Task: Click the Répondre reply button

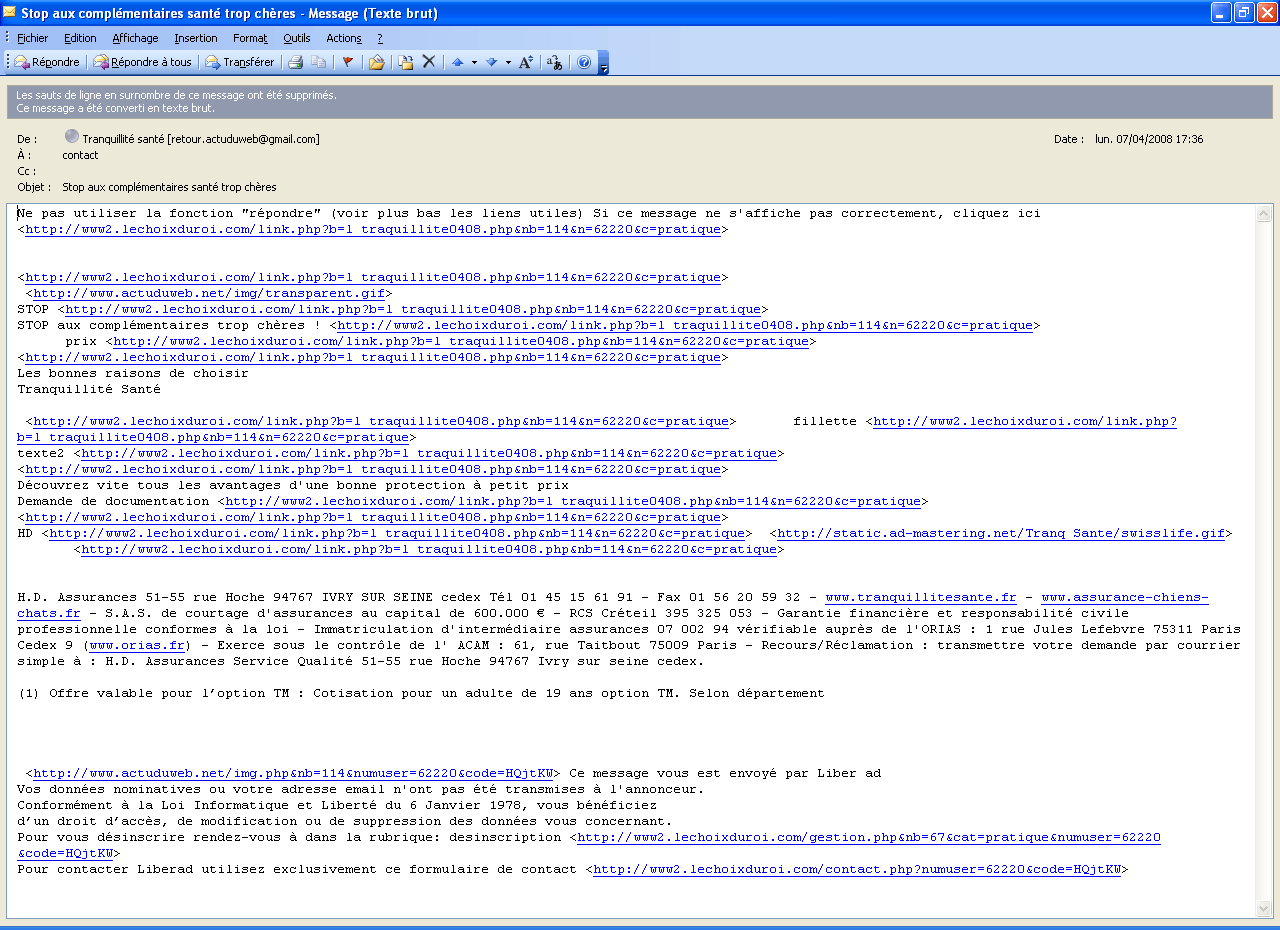Action: point(47,62)
